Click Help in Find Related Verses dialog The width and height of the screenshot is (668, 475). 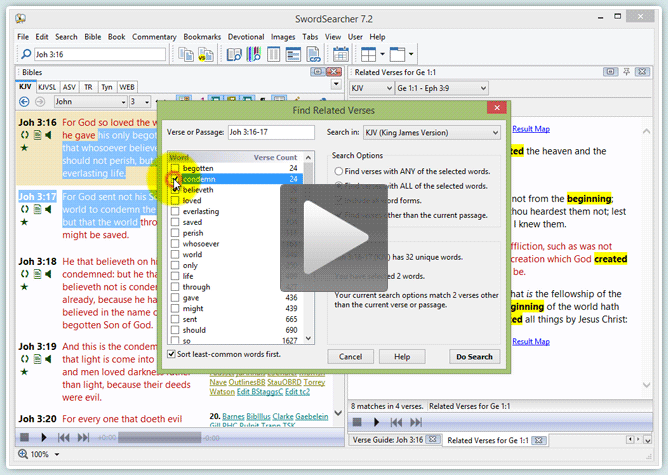402,357
